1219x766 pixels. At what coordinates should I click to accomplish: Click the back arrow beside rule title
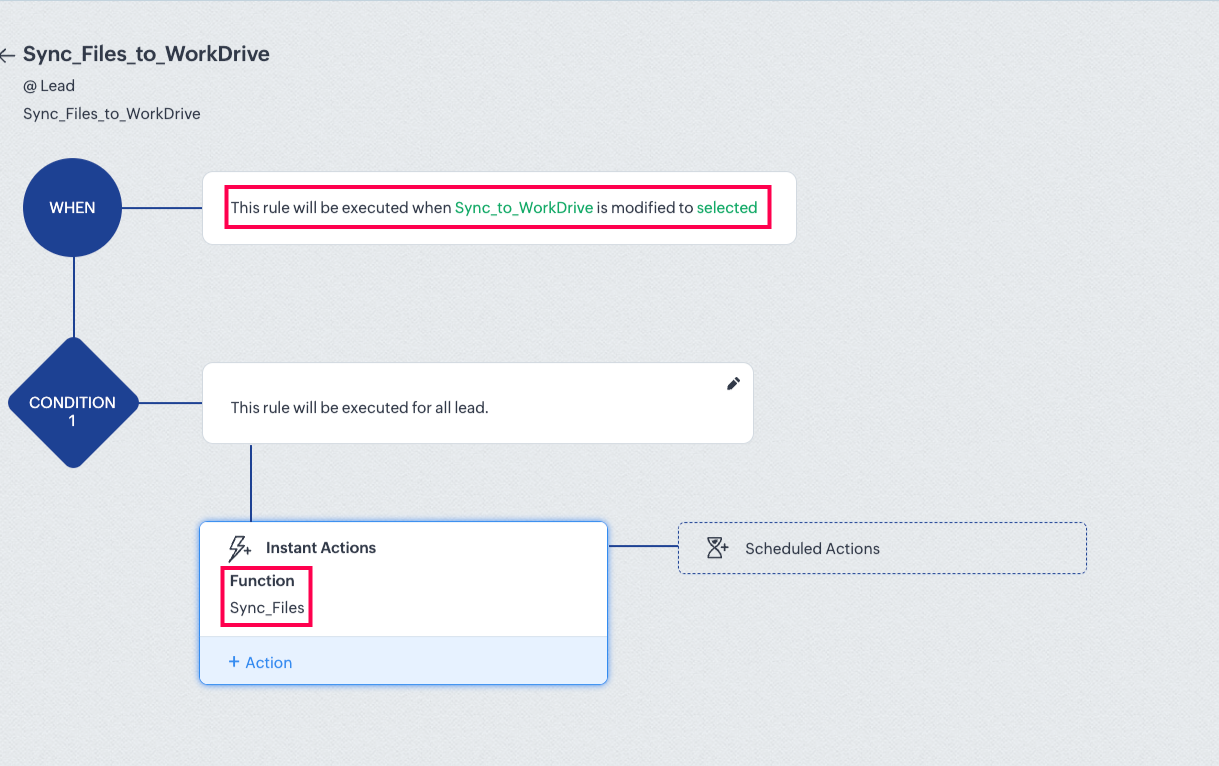[8, 55]
